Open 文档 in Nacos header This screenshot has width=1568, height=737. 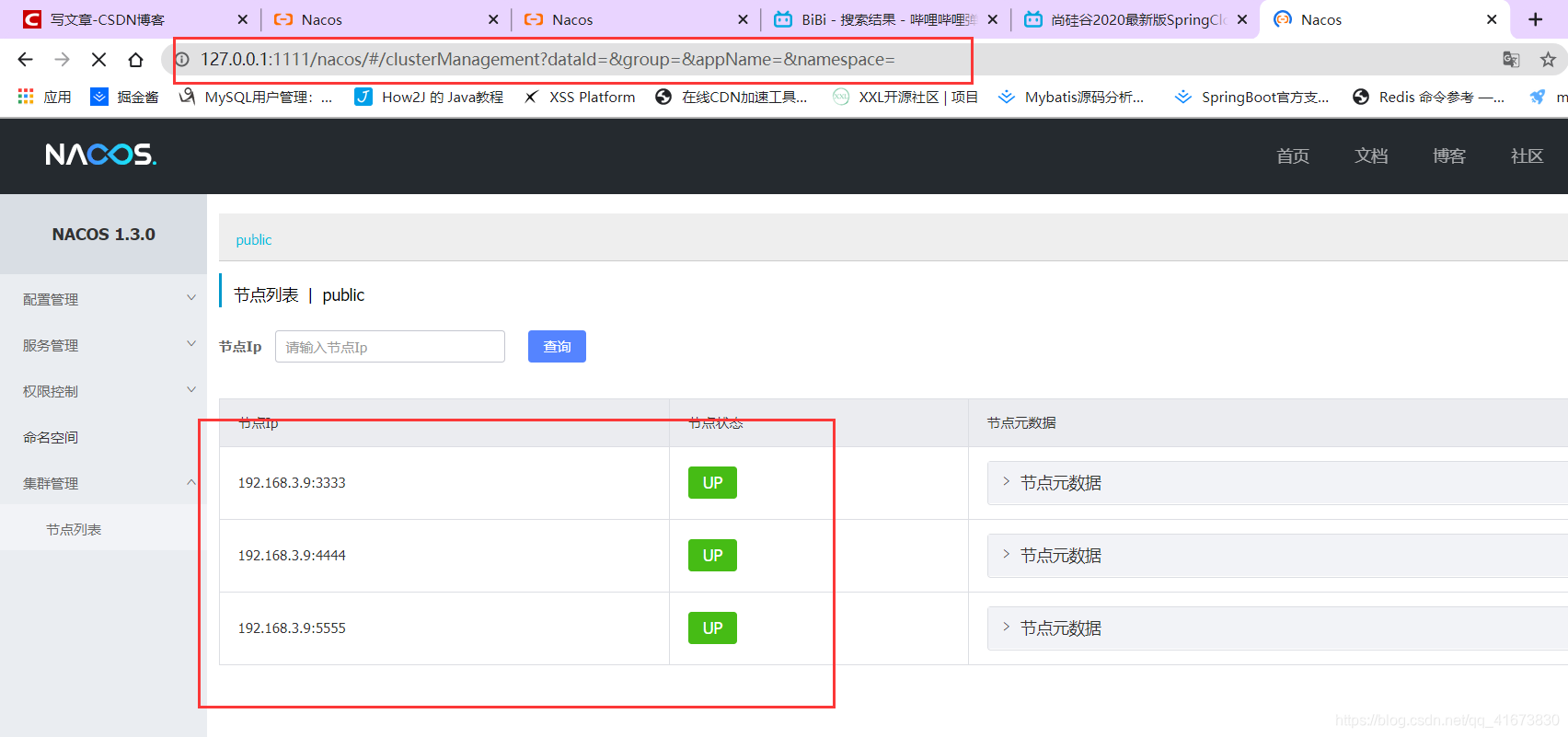pos(1371,156)
